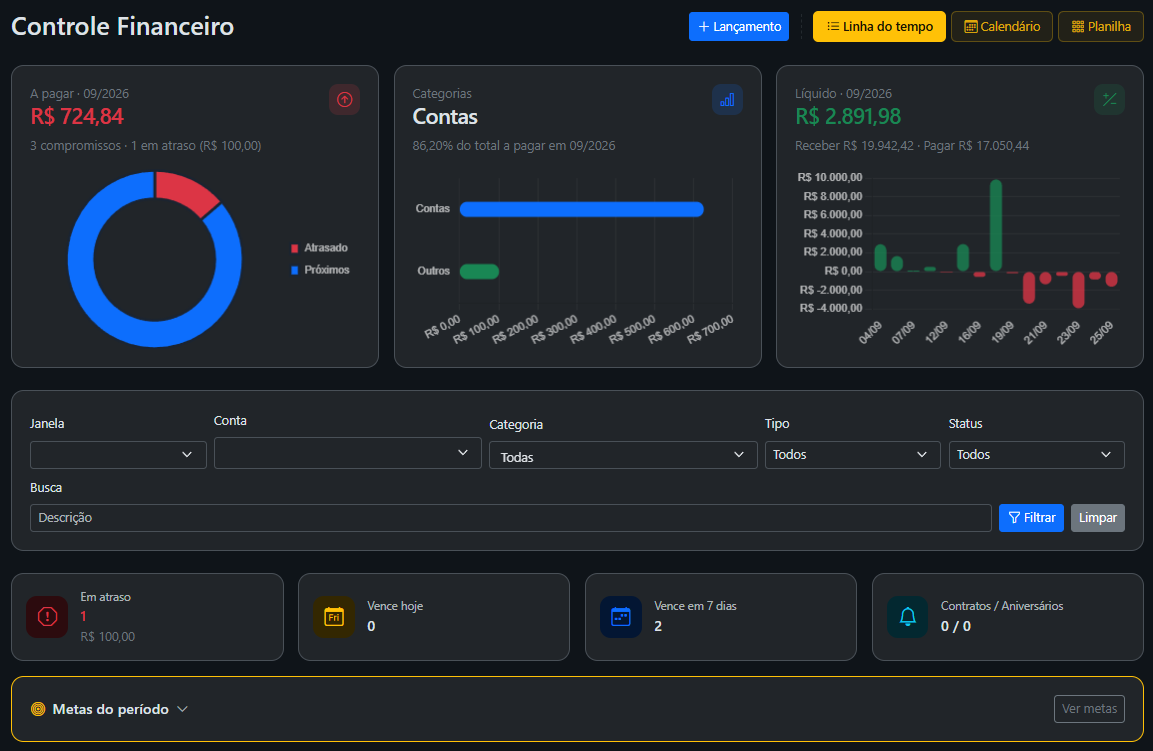
Task: Click the 0 / 0 contracts count
Action: coord(956,627)
